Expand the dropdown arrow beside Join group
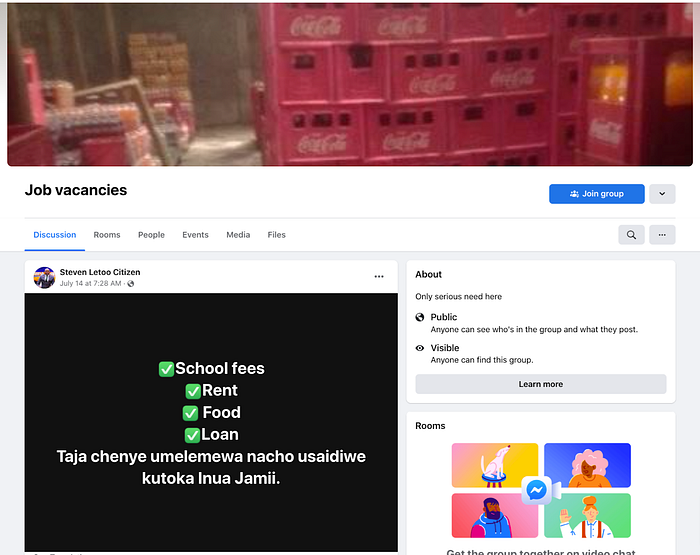Screen dimensions: 700x555 click(x=662, y=194)
